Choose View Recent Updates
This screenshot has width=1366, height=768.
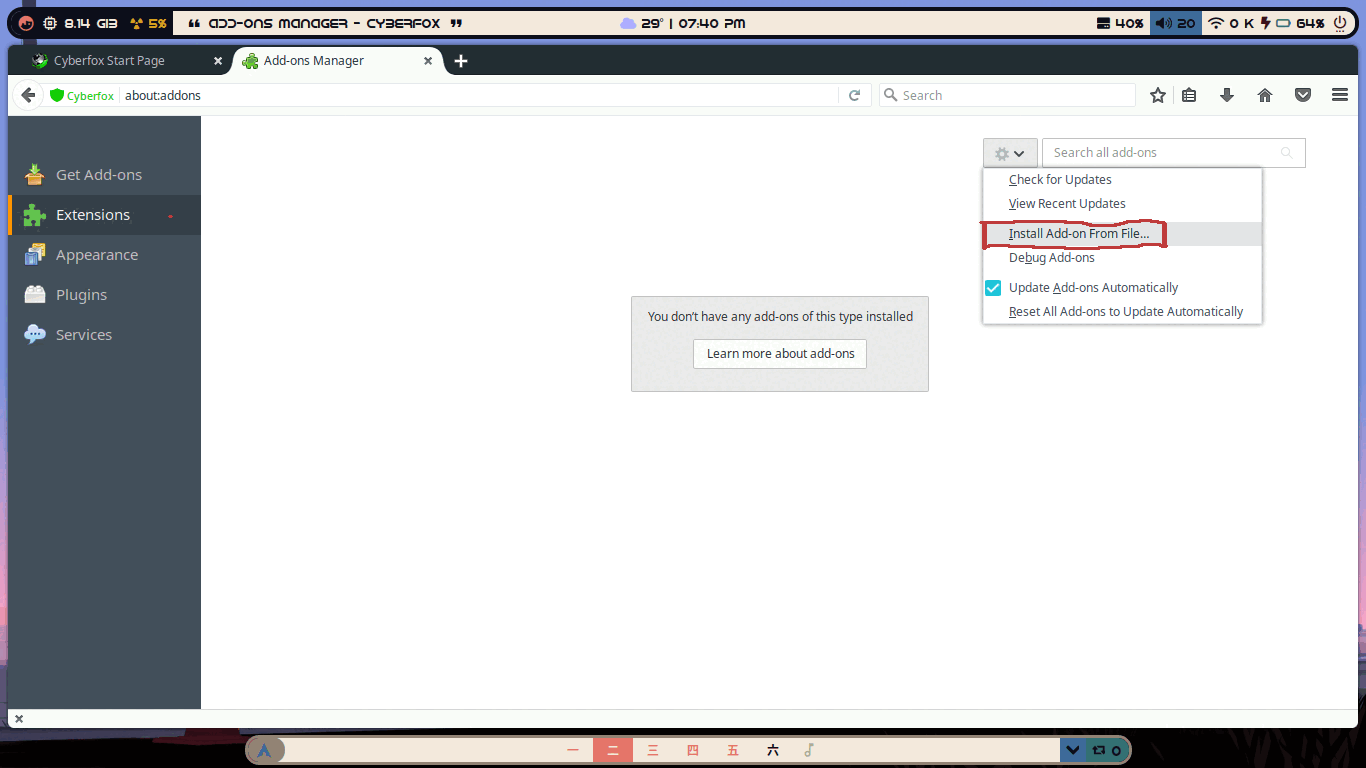(1122, 204)
